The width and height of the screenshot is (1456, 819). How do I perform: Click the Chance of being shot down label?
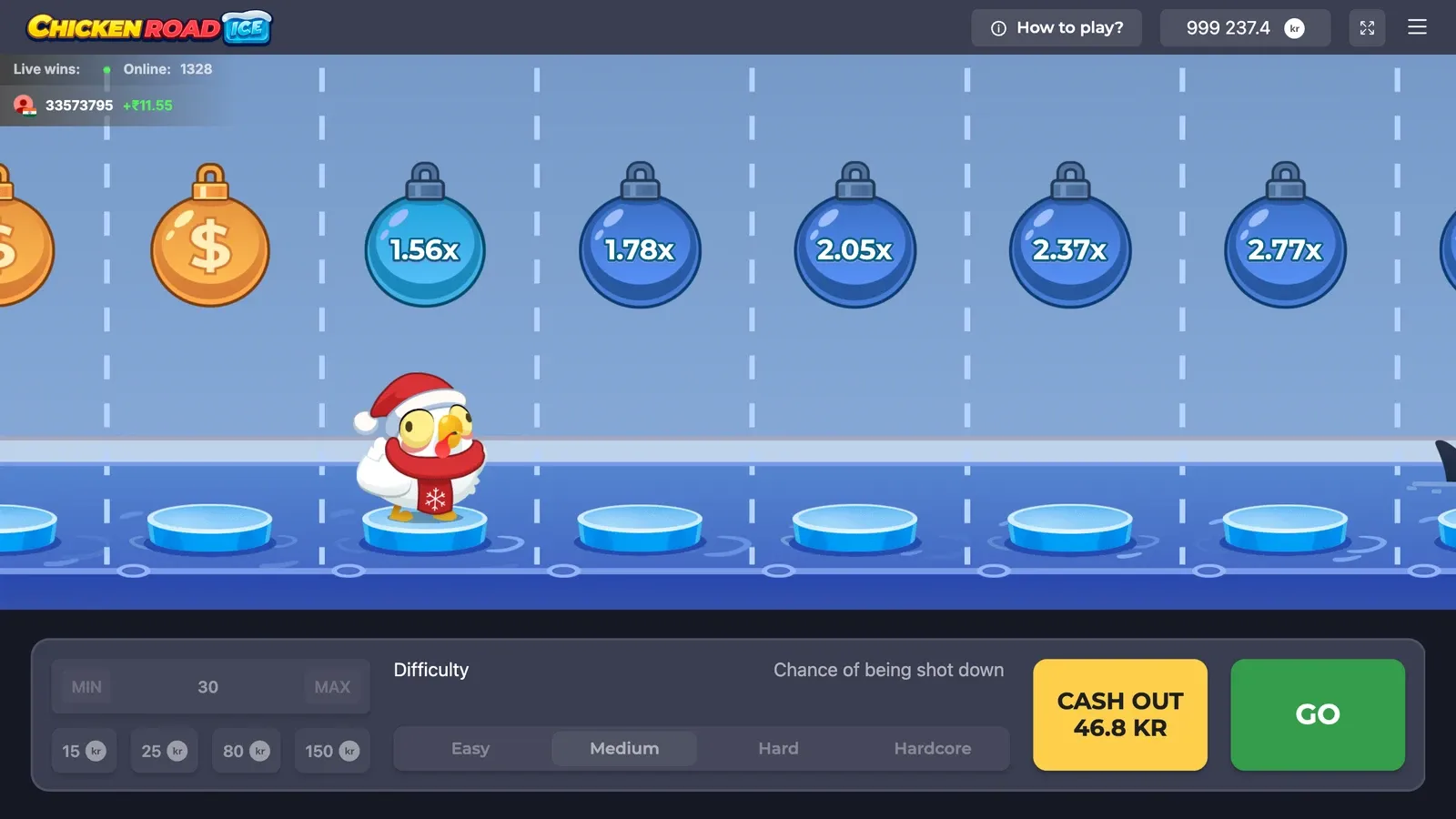tap(888, 670)
